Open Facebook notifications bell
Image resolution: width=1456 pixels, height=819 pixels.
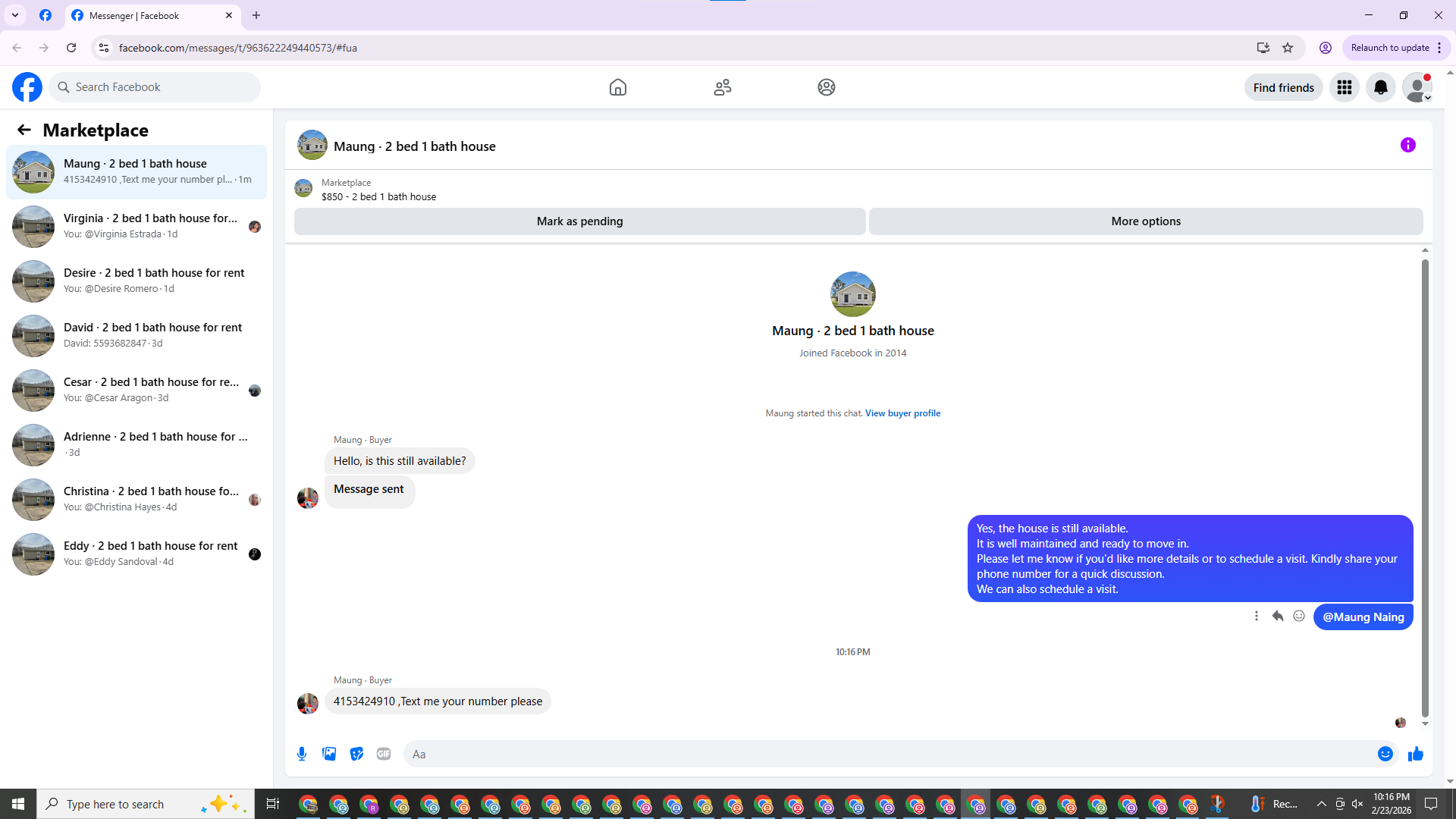coord(1380,87)
